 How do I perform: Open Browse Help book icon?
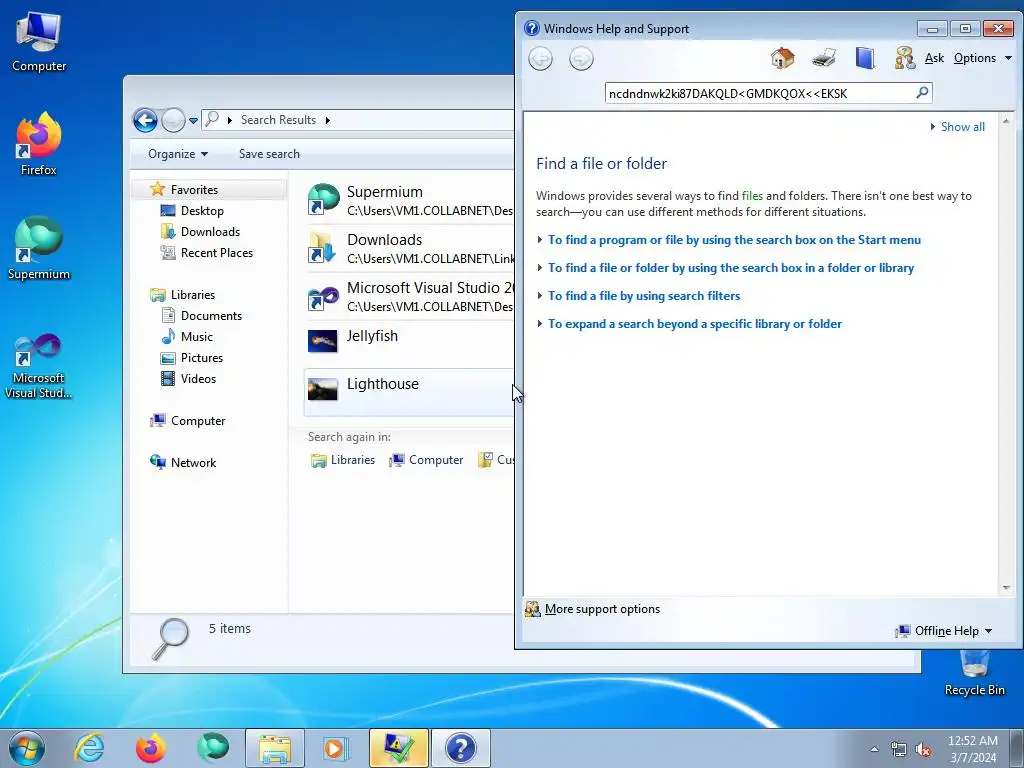(865, 58)
